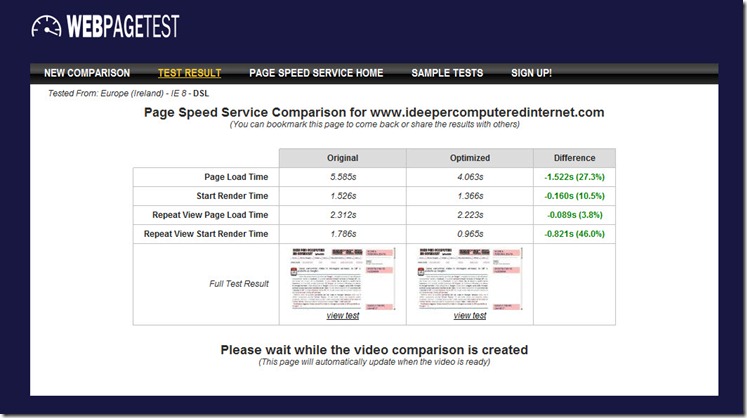Viewport: 747px width, 418px height.
Task: Click the Sign Up! menu item
Action: tap(532, 73)
